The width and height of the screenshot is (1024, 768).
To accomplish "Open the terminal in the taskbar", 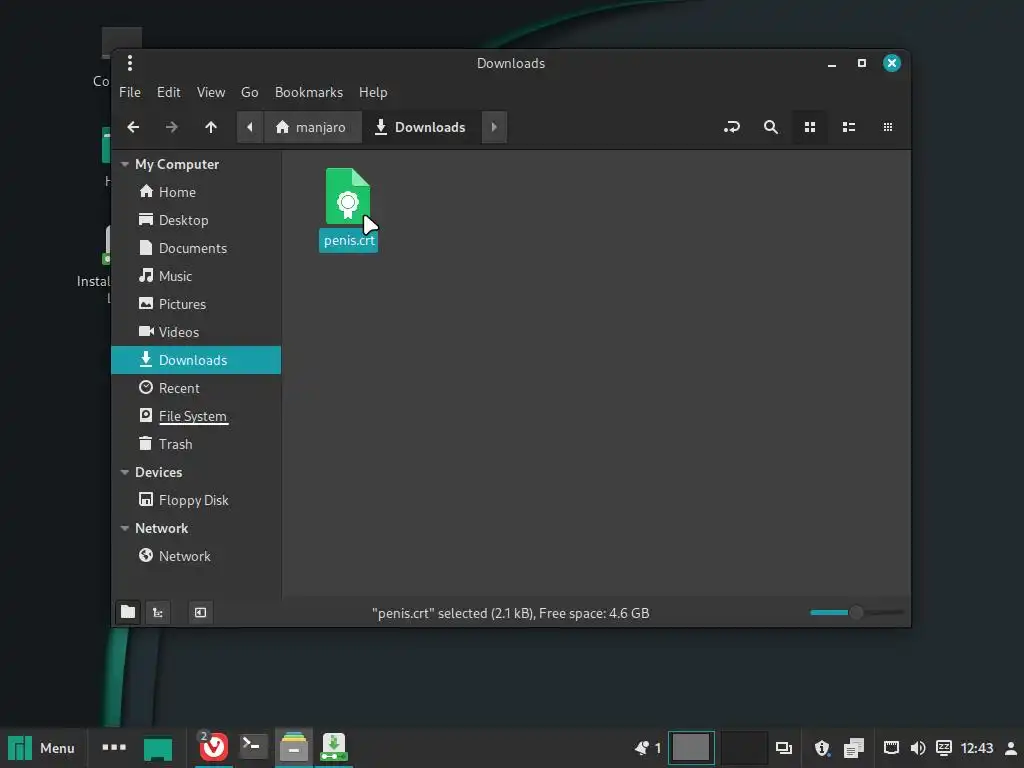I will 253,745.
